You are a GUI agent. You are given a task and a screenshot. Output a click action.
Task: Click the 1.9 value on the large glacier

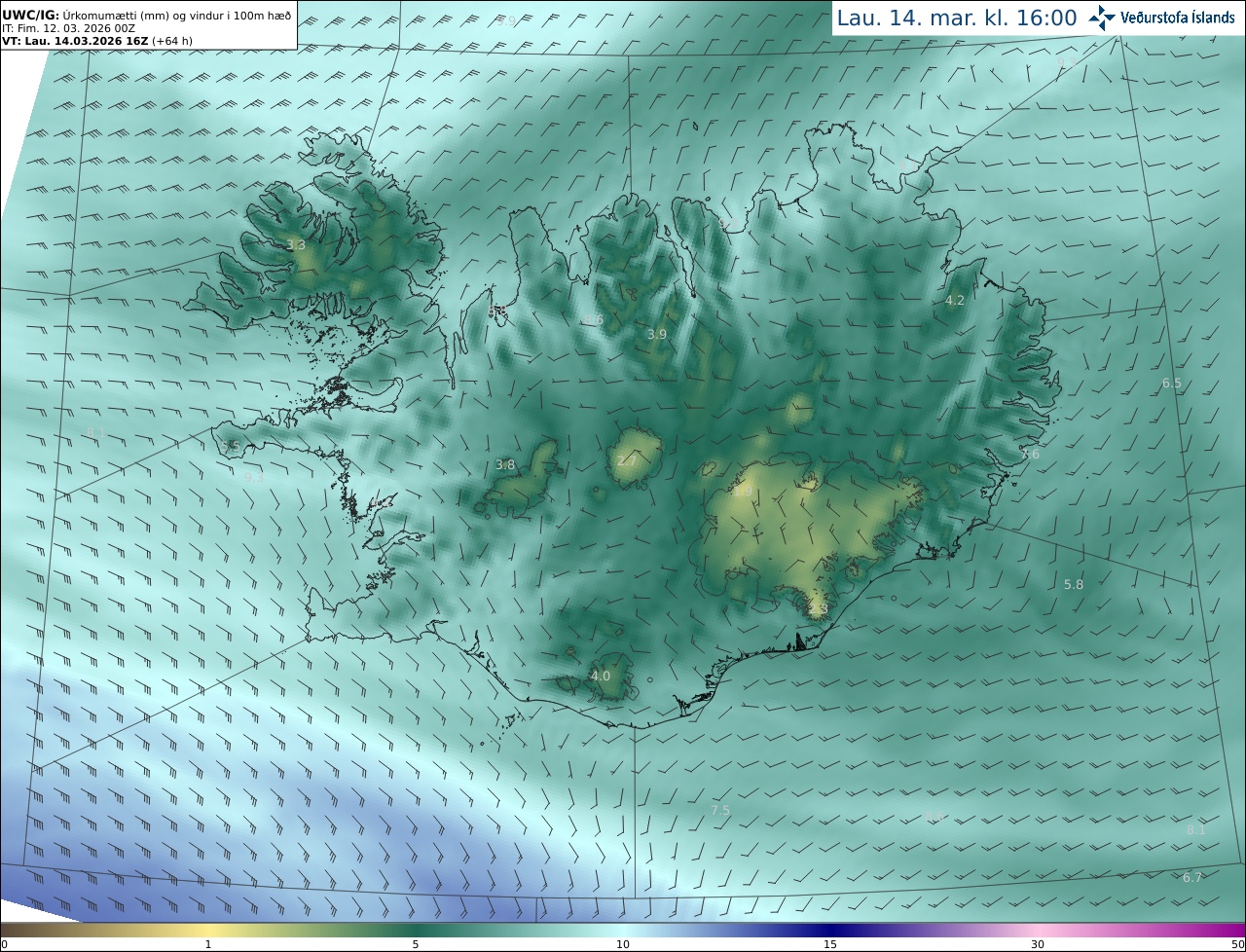click(742, 492)
